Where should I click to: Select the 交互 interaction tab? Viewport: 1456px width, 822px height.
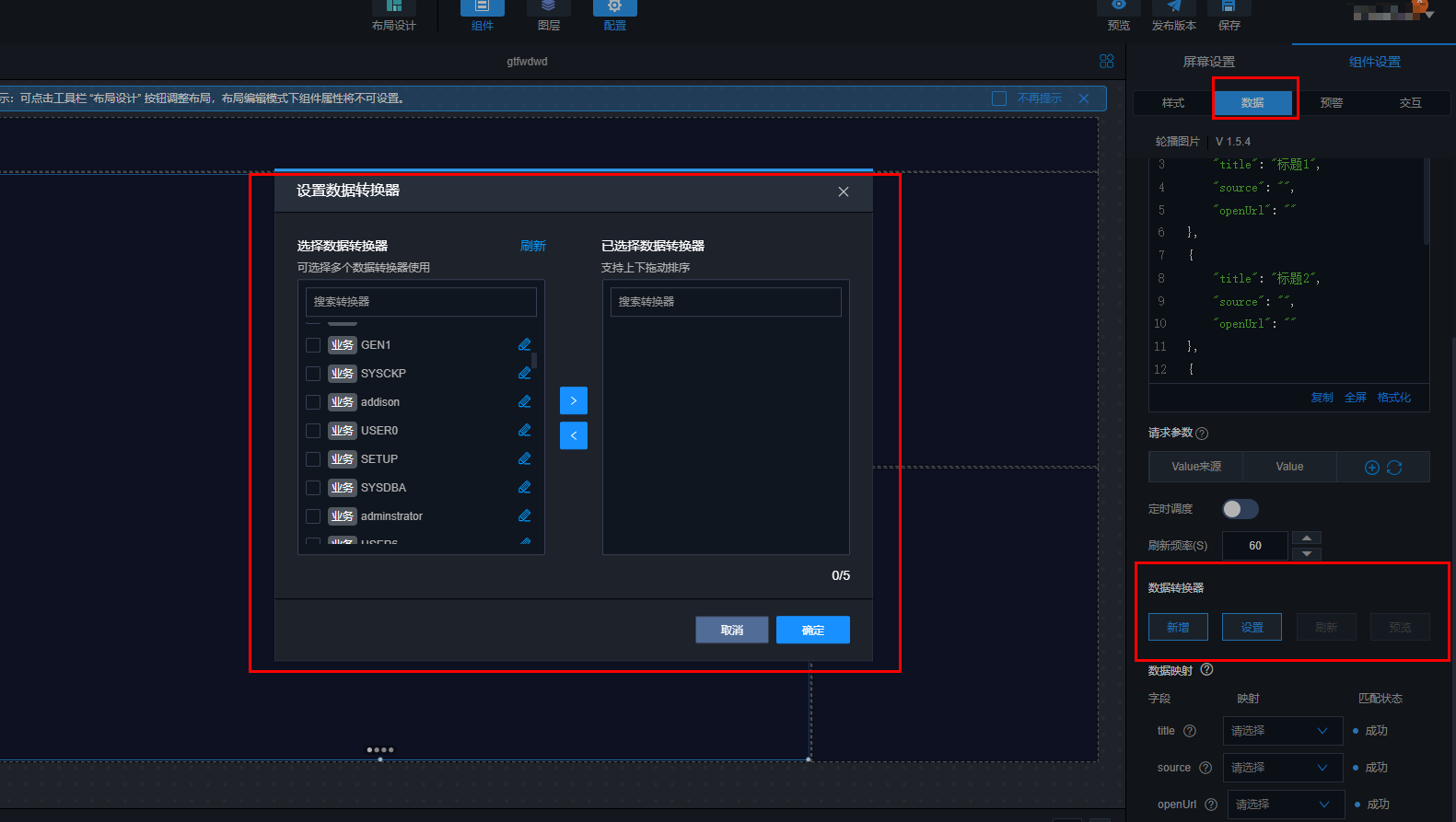click(x=1411, y=103)
